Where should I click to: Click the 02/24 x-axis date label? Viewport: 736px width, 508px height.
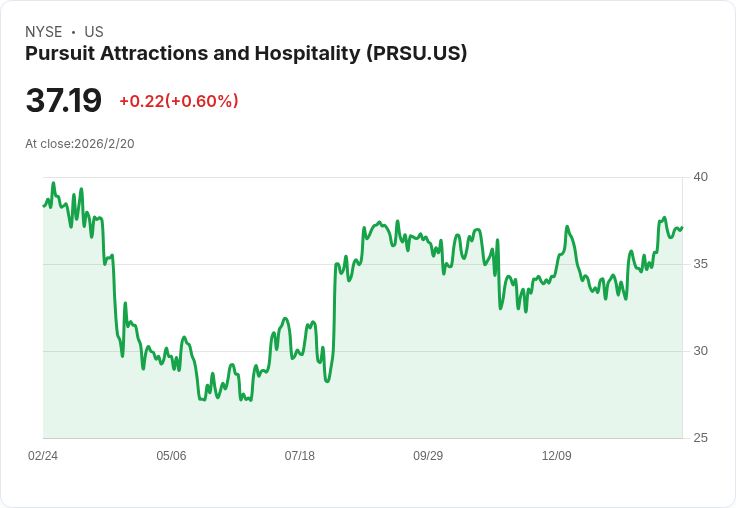[43, 455]
